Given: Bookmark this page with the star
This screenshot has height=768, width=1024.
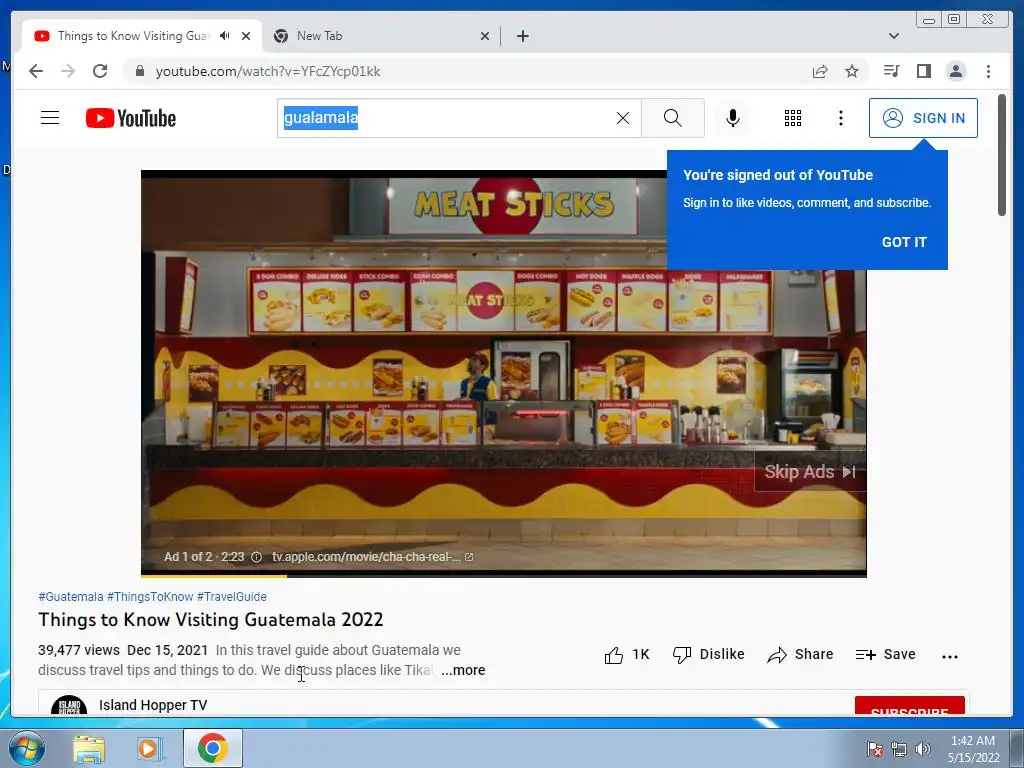Looking at the screenshot, I should point(852,71).
